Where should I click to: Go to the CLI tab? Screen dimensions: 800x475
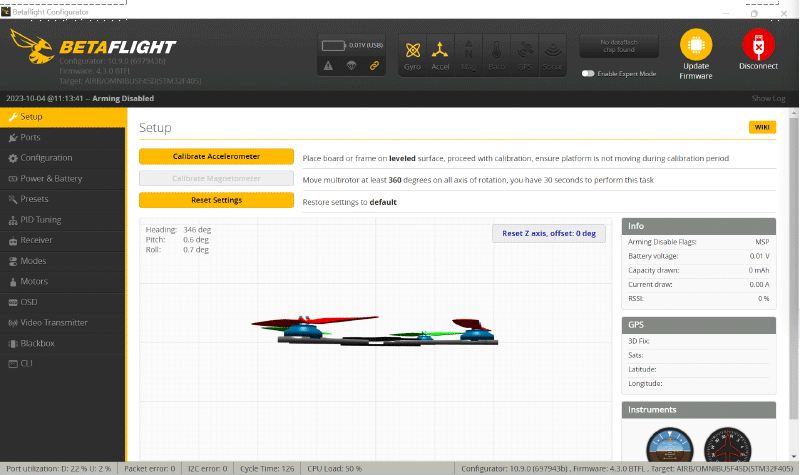click(27, 363)
